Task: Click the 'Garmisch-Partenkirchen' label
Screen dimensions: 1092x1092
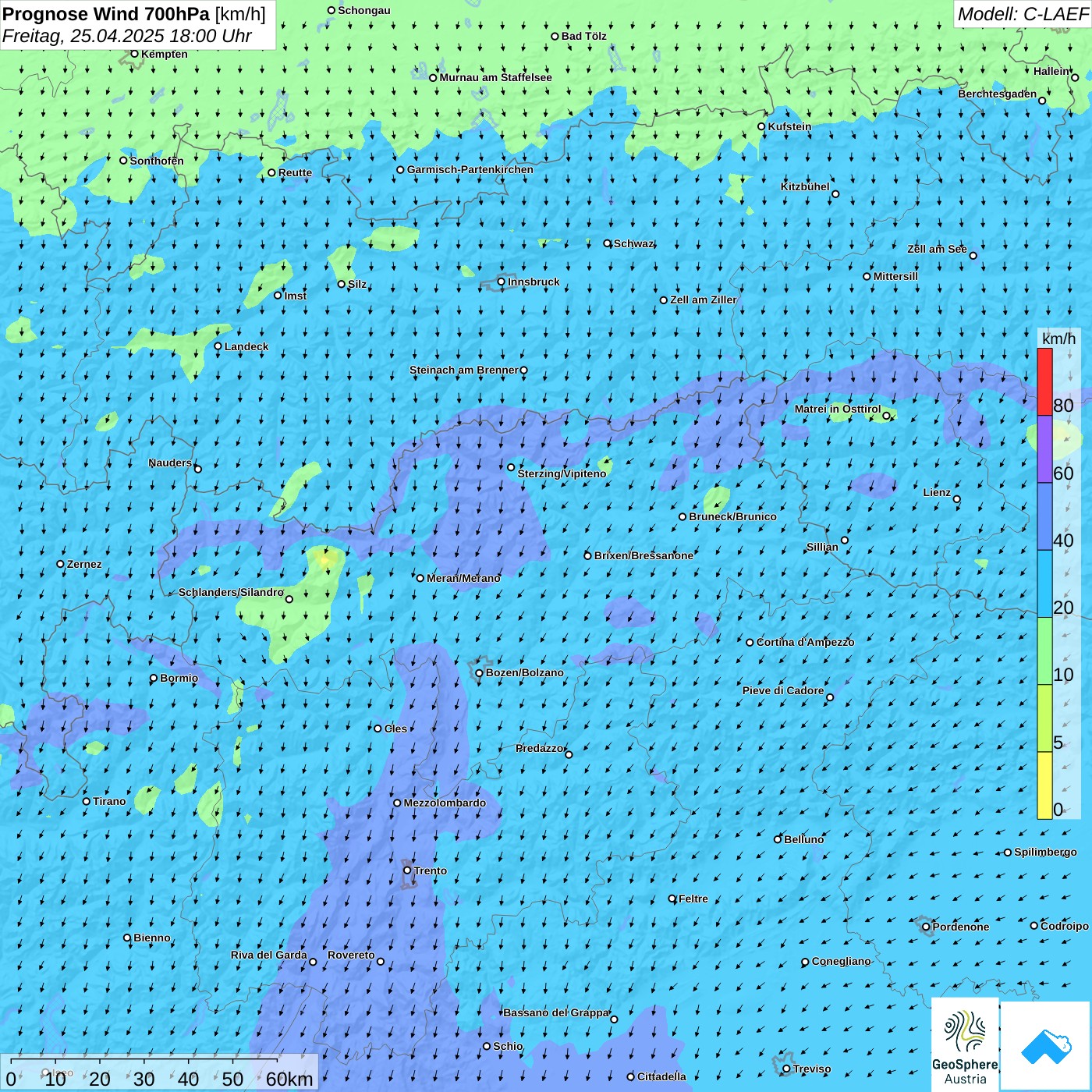Action: pyautogui.click(x=470, y=169)
